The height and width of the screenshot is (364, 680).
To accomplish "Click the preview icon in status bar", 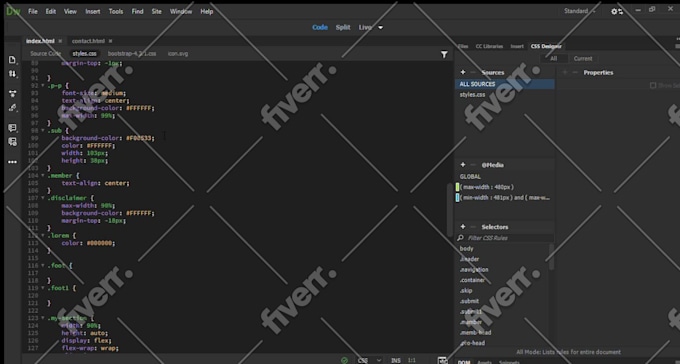I will (x=442, y=360).
